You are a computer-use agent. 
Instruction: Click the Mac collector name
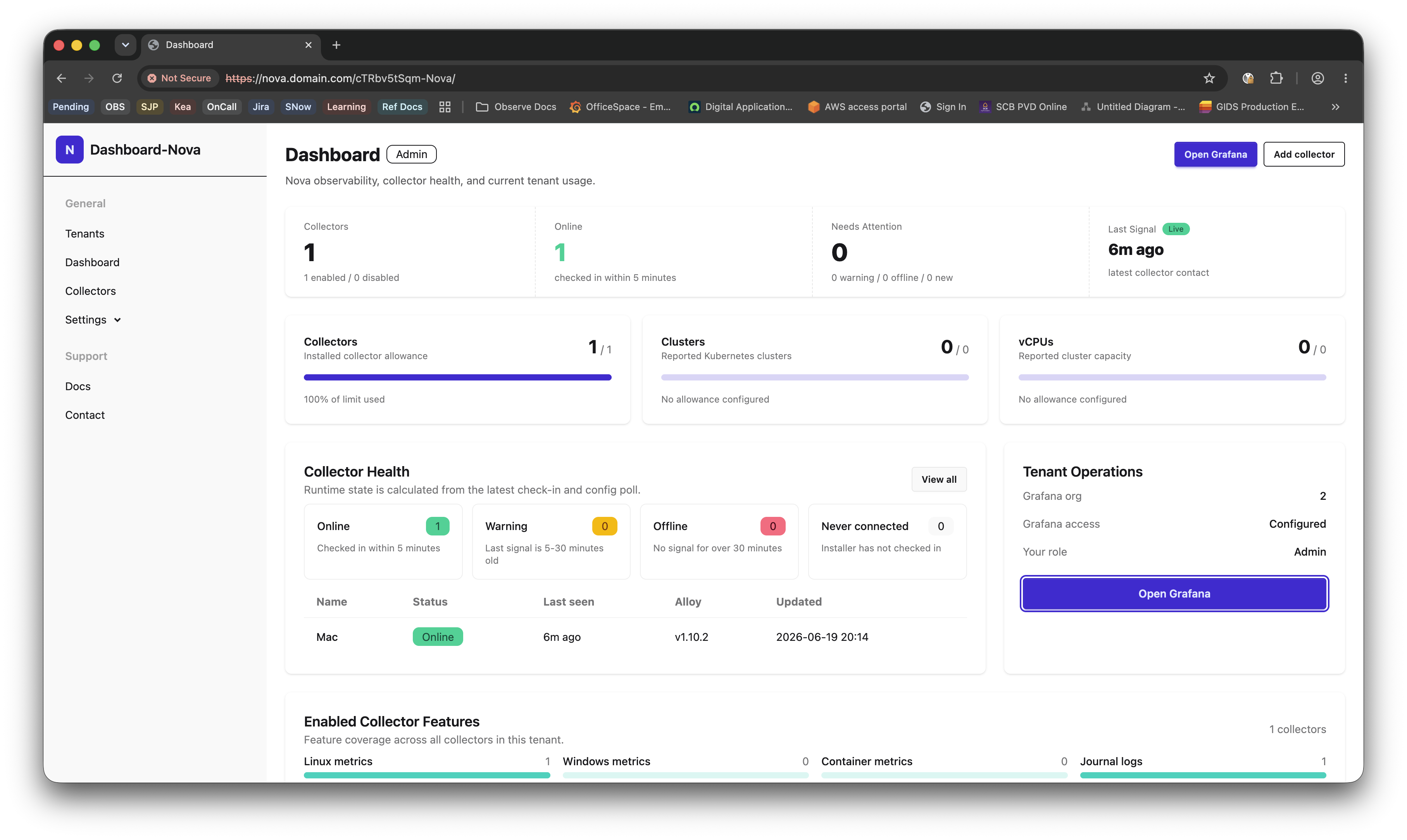coord(327,637)
